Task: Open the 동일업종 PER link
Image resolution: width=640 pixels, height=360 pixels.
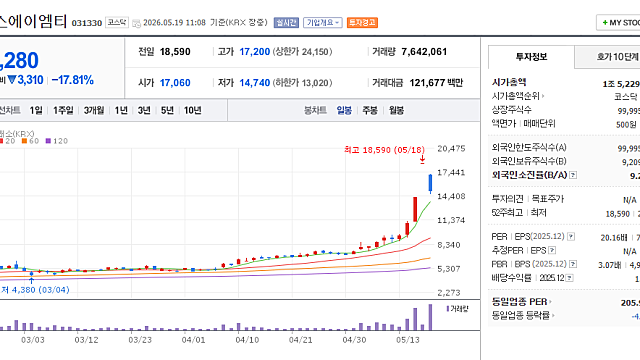Action: pyautogui.click(x=519, y=302)
